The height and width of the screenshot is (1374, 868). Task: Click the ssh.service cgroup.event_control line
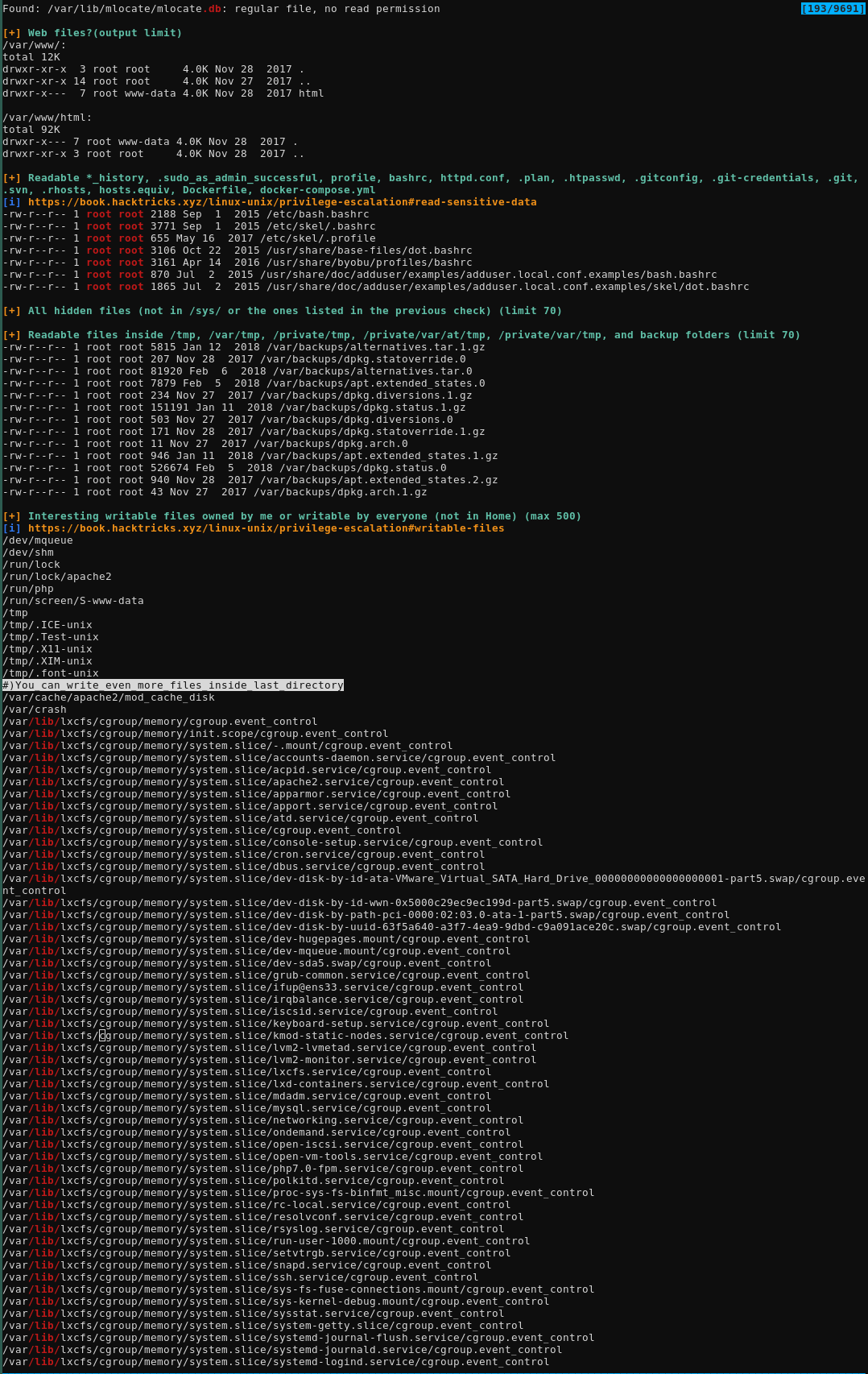pyautogui.click(x=240, y=1277)
